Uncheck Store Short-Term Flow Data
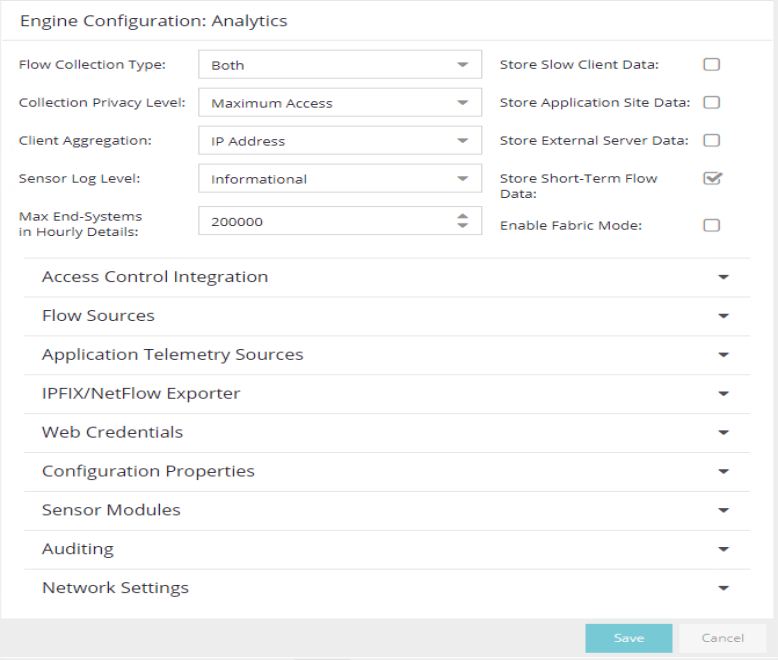 coord(712,178)
